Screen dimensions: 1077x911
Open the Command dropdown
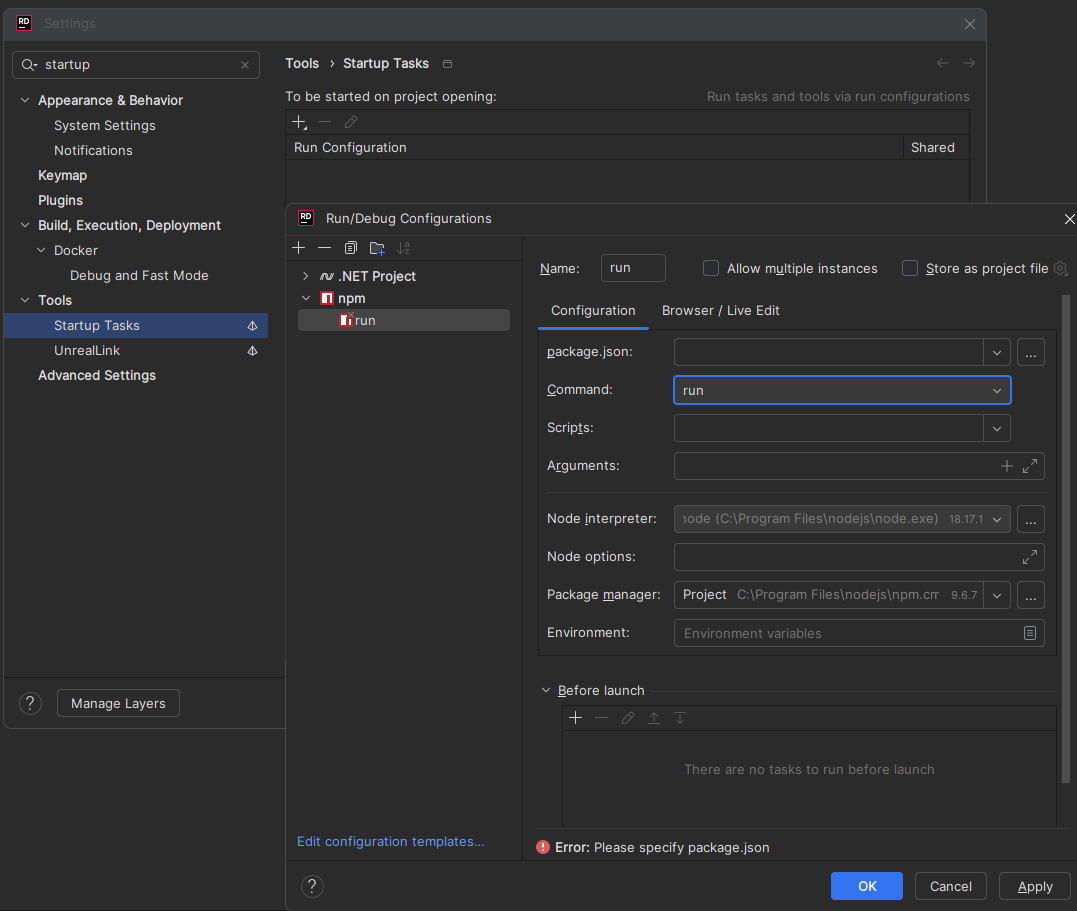point(996,390)
